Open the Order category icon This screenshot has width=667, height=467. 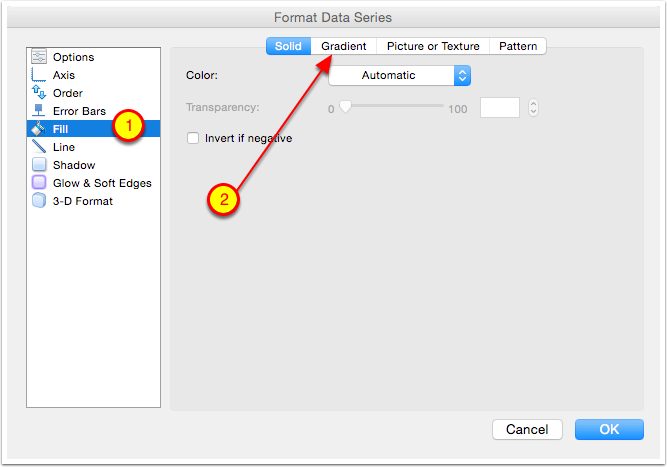pyautogui.click(x=39, y=93)
